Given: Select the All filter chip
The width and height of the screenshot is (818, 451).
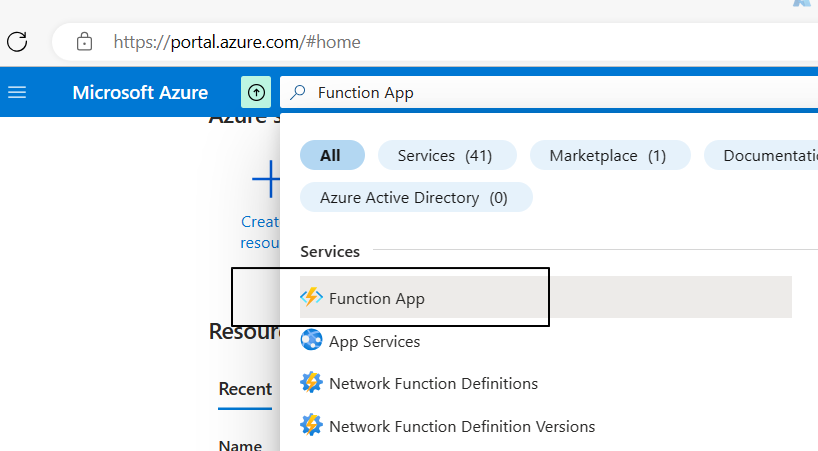Looking at the screenshot, I should tap(331, 155).
